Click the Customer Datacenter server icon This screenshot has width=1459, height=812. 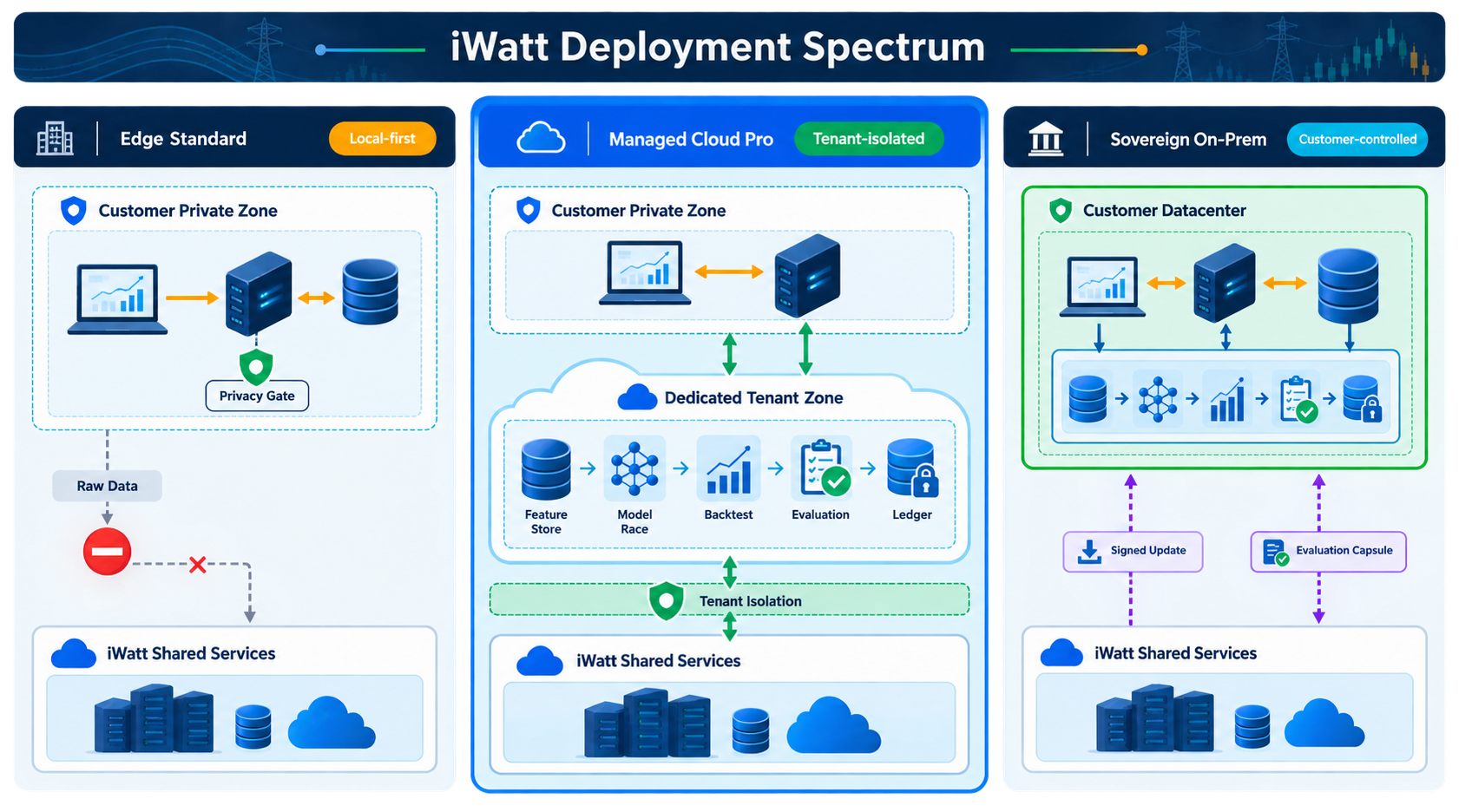[1225, 283]
